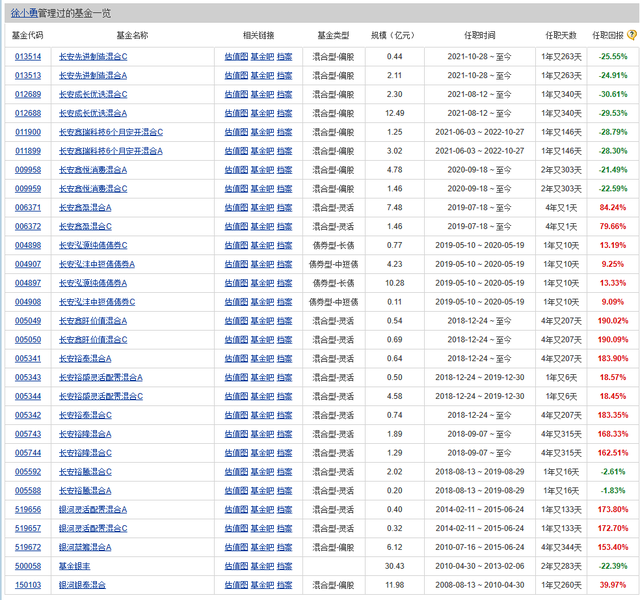Open 长安先进制造混合C fund name link
The width and height of the screenshot is (640, 600).
93,57
